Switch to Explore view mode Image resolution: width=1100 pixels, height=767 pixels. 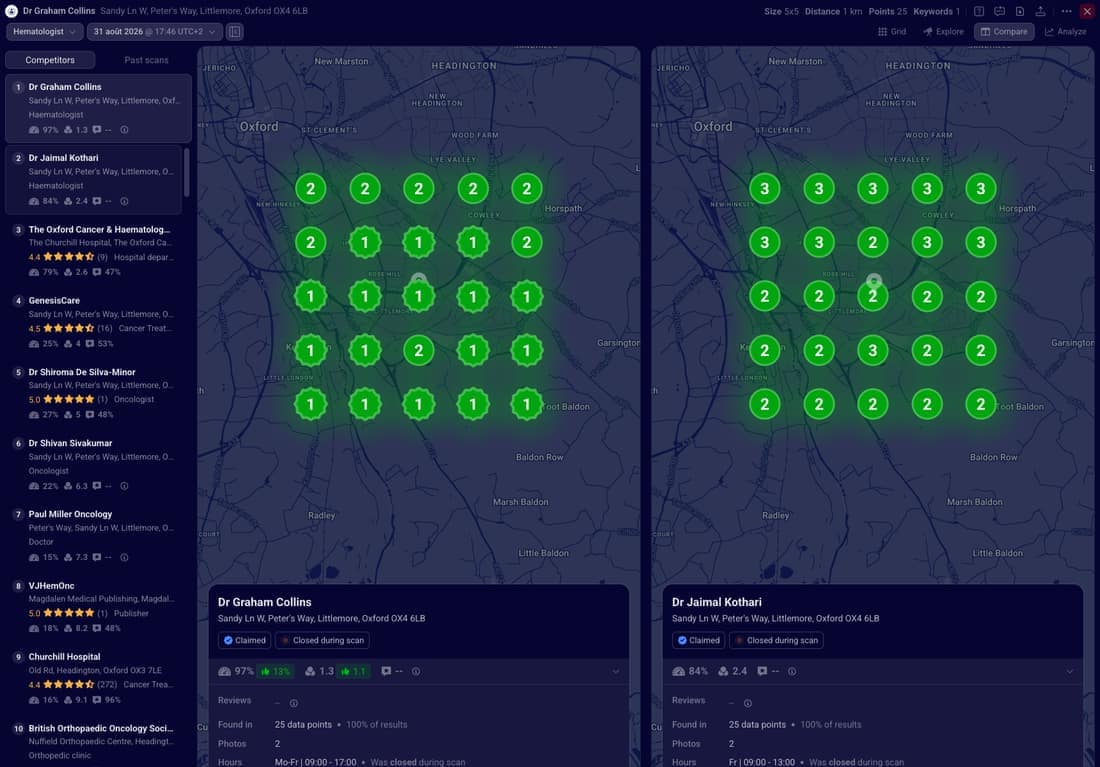click(944, 32)
